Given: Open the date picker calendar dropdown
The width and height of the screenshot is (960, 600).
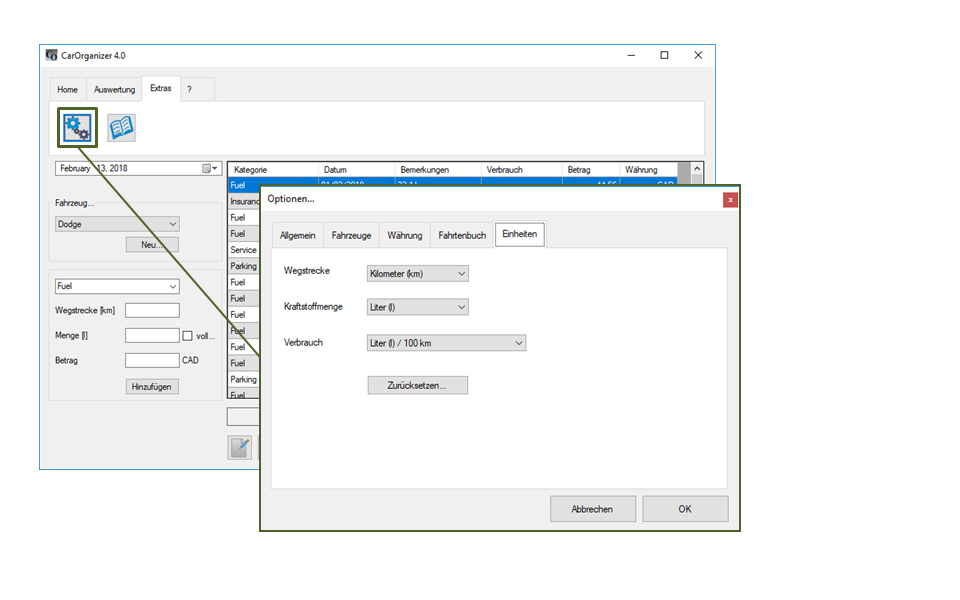Looking at the screenshot, I should (212, 169).
